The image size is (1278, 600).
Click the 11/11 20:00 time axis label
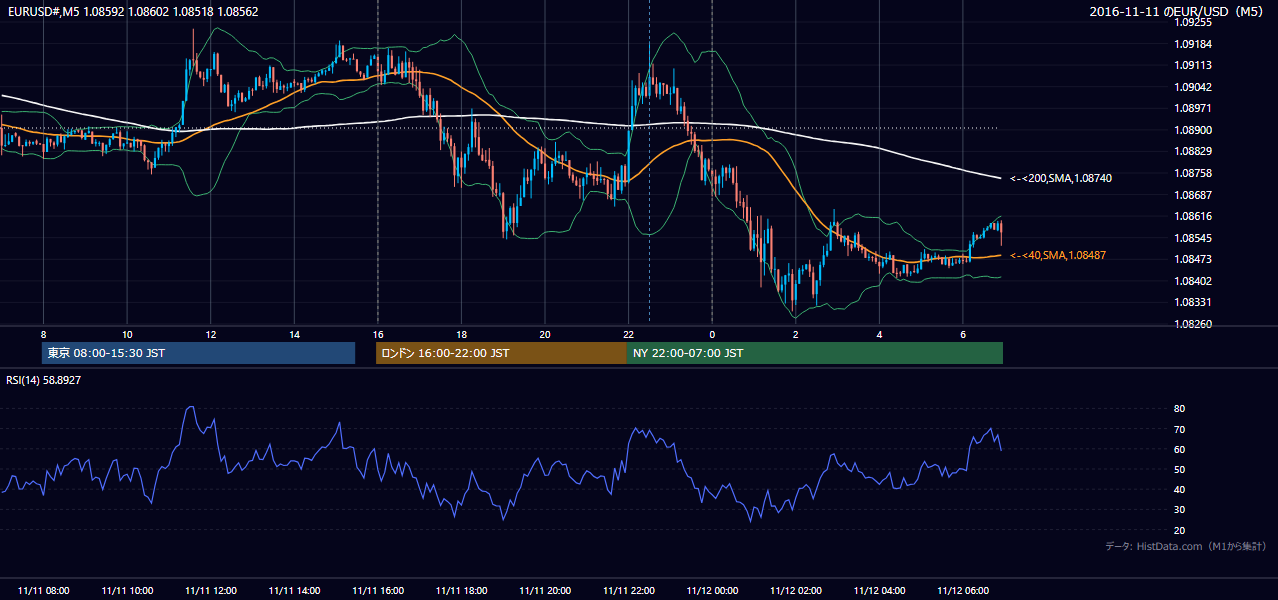(x=545, y=591)
